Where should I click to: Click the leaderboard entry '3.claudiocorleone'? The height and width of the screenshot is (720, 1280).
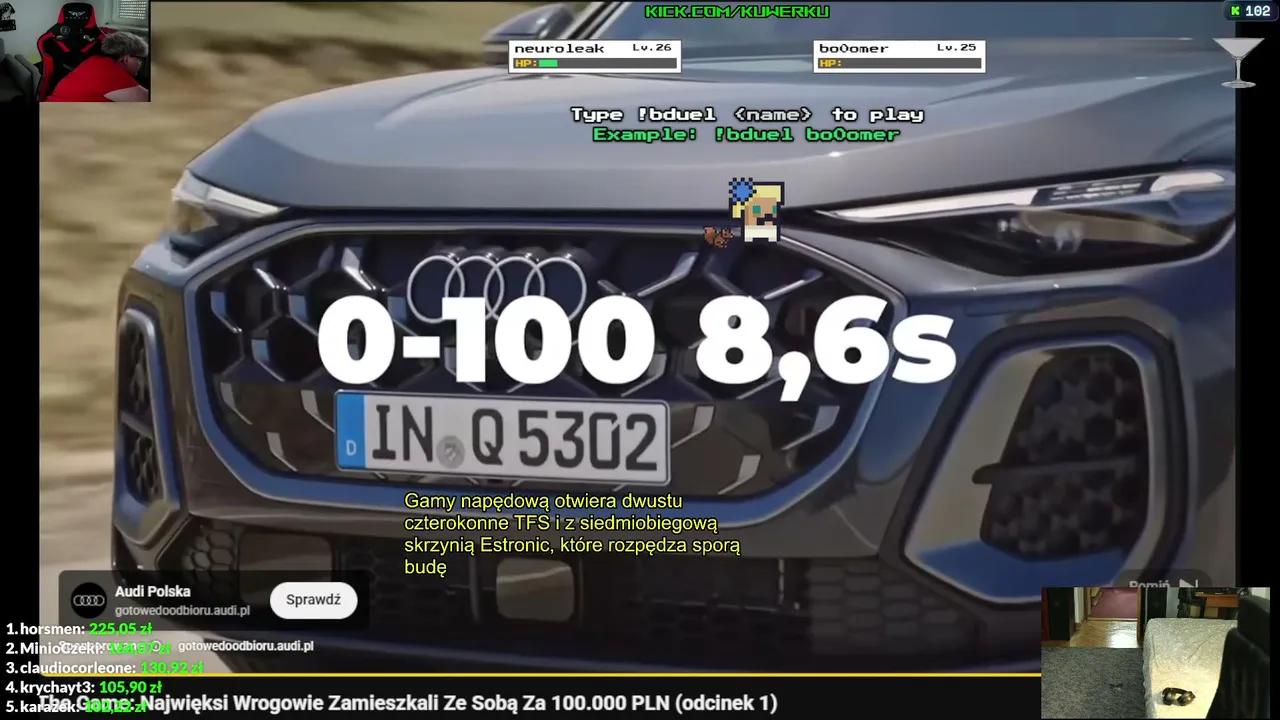tap(104, 667)
